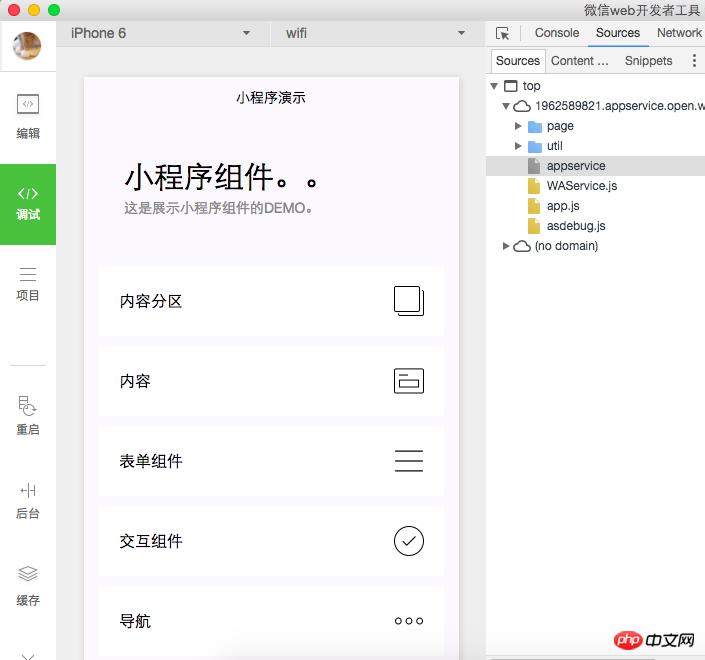The image size is (705, 660).
Task: Click the user avatar in sidebar
Action: [27, 45]
